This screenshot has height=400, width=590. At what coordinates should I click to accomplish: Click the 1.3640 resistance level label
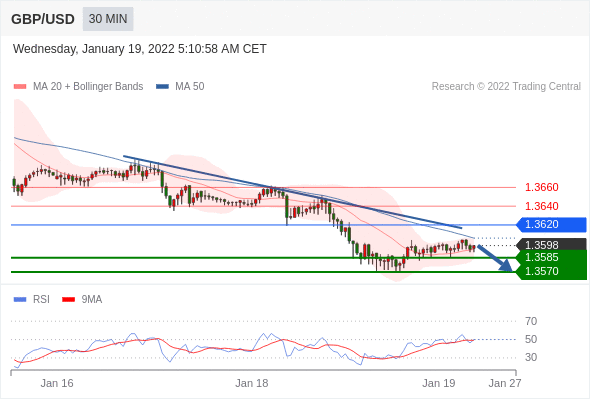(x=541, y=206)
